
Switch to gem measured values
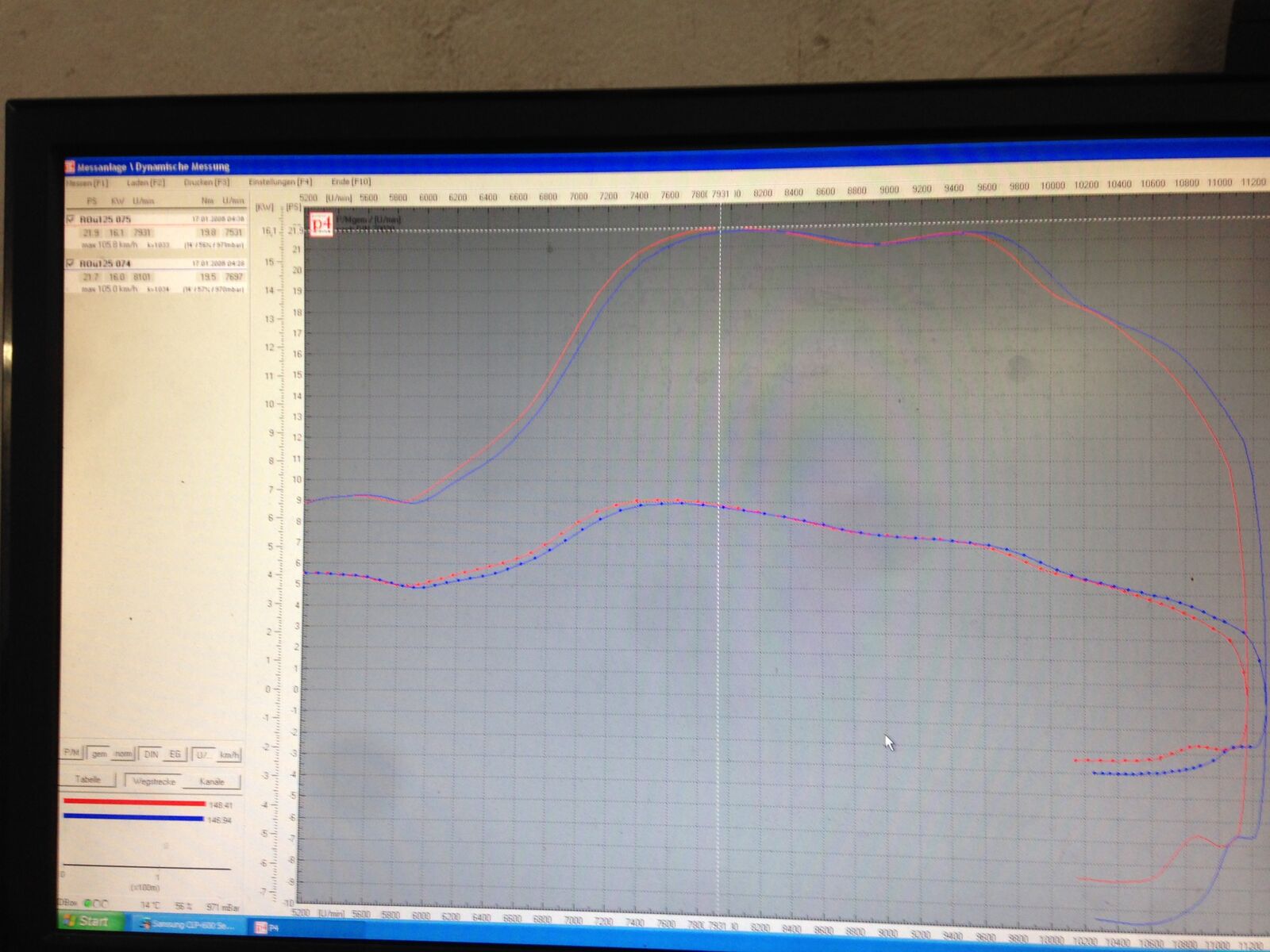click(x=99, y=754)
